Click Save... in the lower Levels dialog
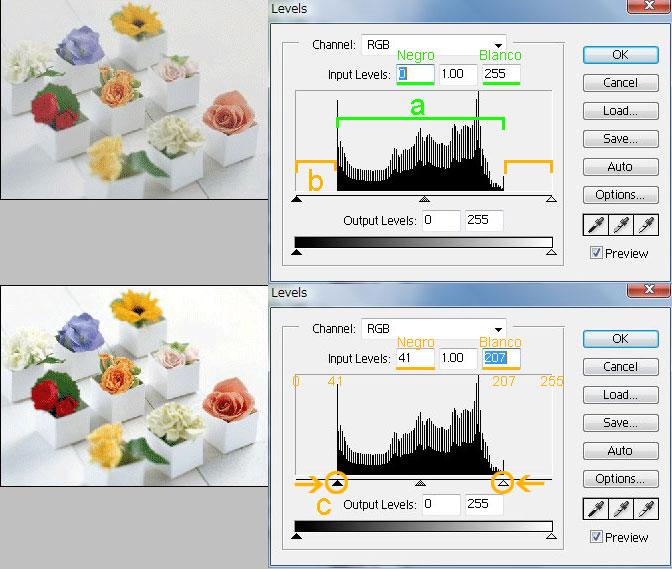The height and width of the screenshot is (569, 672). pyautogui.click(x=621, y=423)
